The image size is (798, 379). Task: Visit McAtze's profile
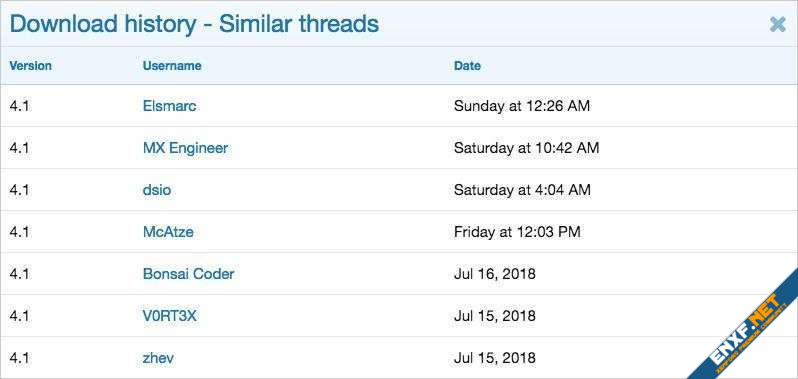[x=168, y=232]
